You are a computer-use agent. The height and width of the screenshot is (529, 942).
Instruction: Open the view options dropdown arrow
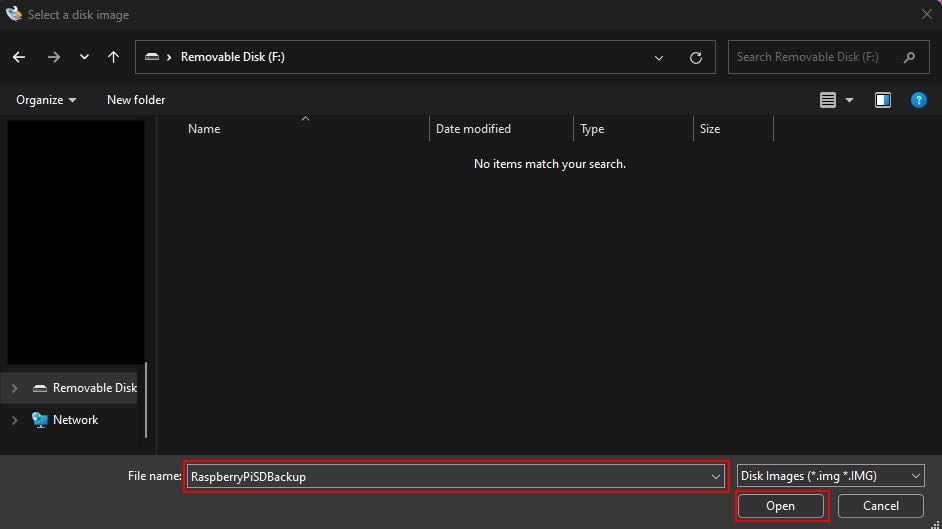849,100
